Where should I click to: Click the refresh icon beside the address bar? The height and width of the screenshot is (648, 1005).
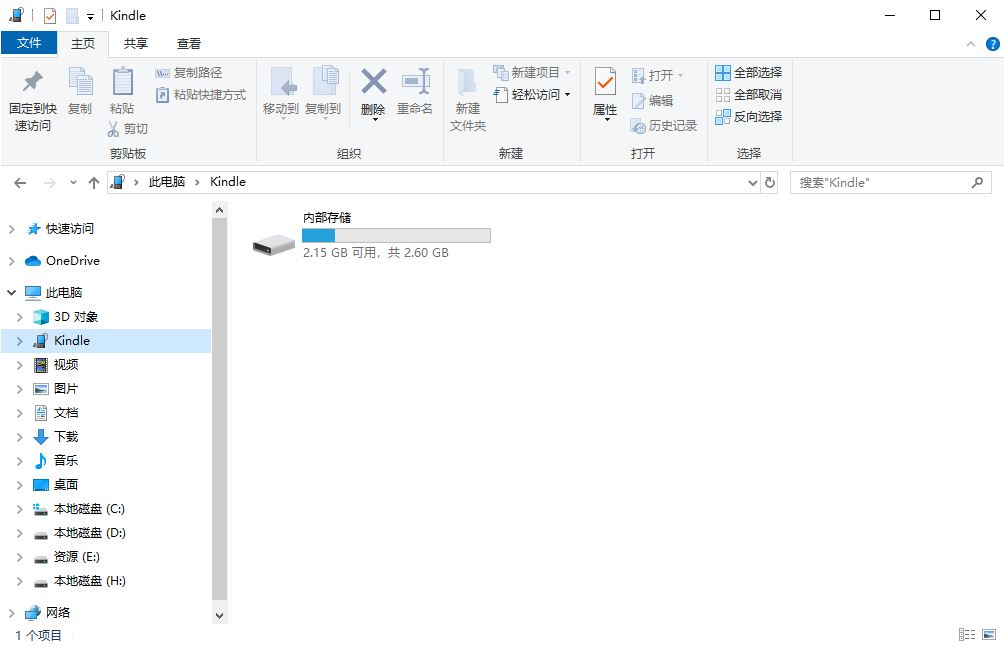coord(768,182)
